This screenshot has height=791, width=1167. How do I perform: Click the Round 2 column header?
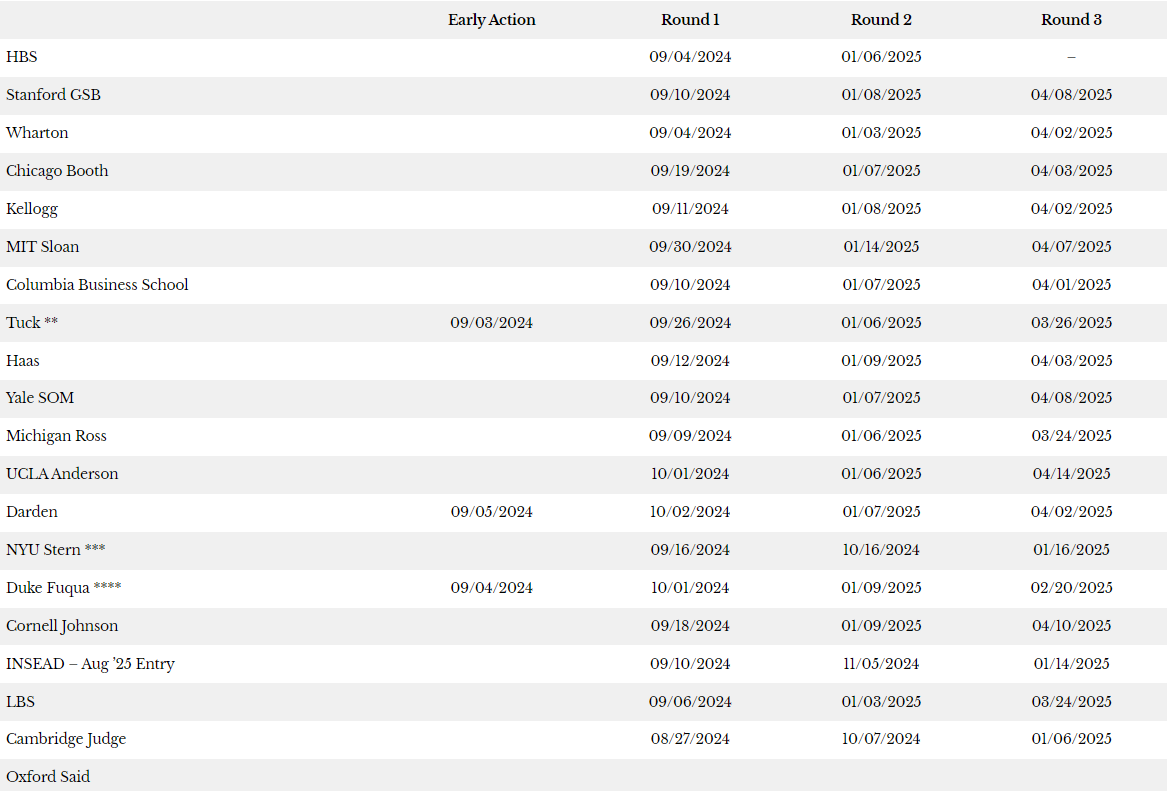pos(881,20)
